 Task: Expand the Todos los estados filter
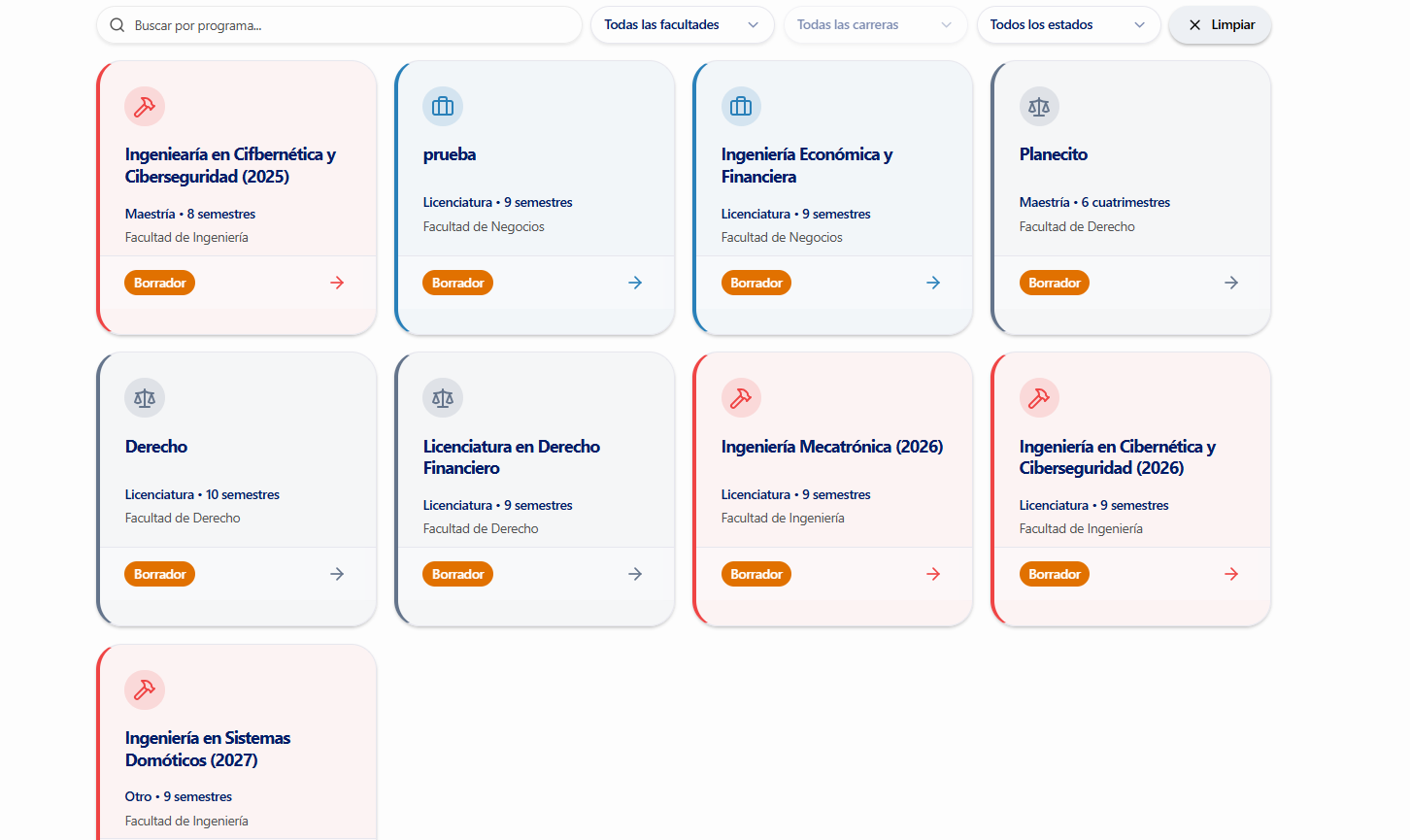pos(1068,25)
